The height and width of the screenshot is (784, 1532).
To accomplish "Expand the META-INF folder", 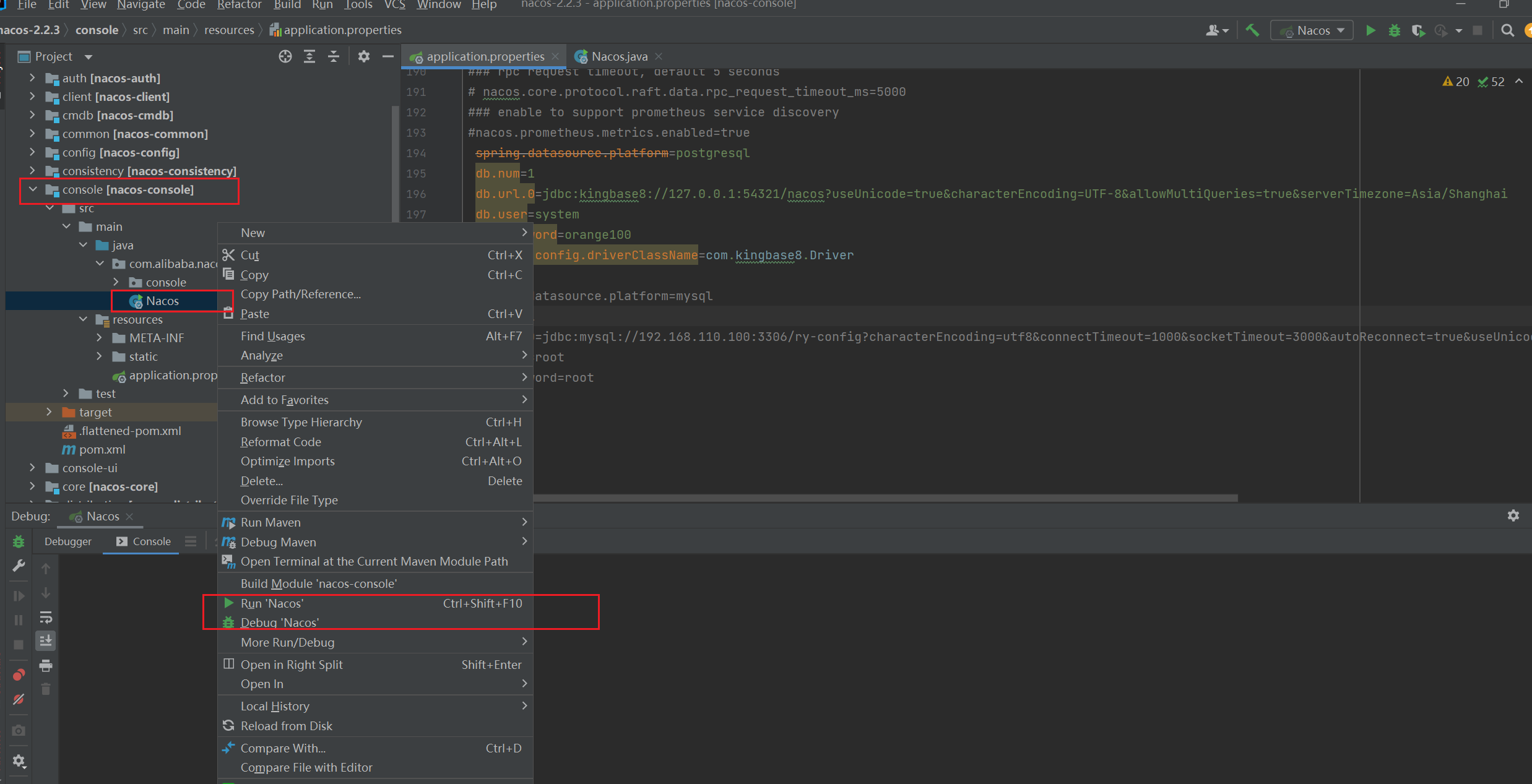I will pos(99,338).
